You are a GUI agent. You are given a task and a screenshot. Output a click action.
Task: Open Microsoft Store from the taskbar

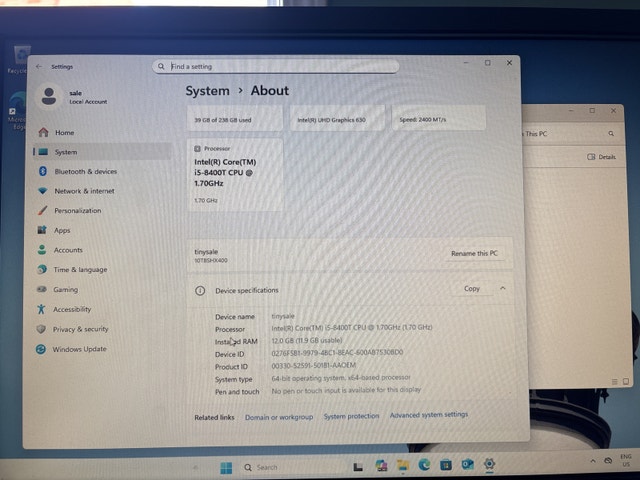tap(446, 464)
